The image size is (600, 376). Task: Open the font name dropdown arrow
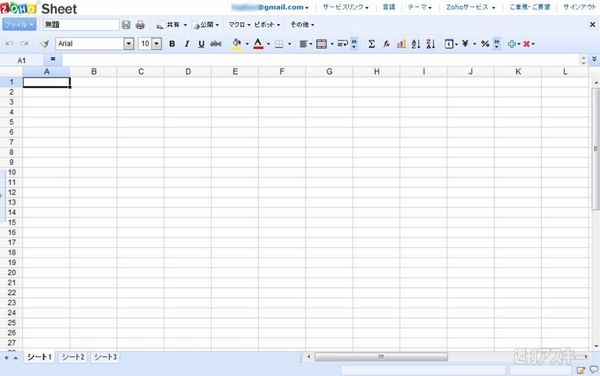(129, 44)
